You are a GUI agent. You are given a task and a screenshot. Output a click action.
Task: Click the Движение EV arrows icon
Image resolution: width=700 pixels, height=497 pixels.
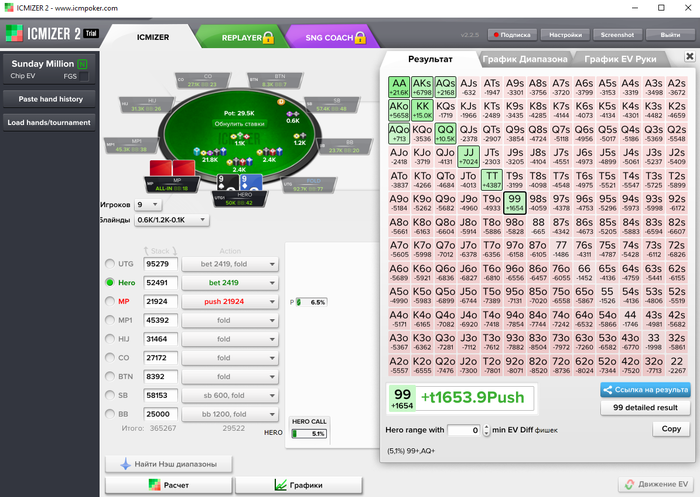pyautogui.click(x=629, y=484)
